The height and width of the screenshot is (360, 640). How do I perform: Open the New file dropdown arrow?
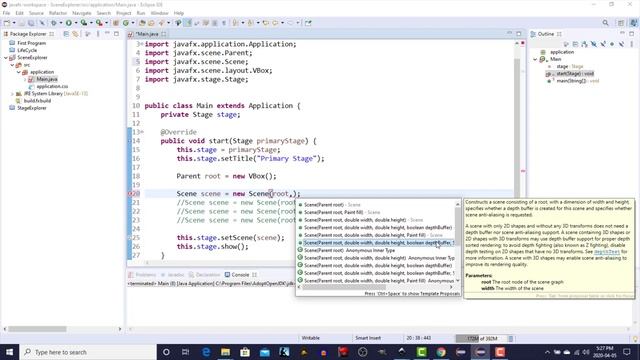(x=13, y=23)
